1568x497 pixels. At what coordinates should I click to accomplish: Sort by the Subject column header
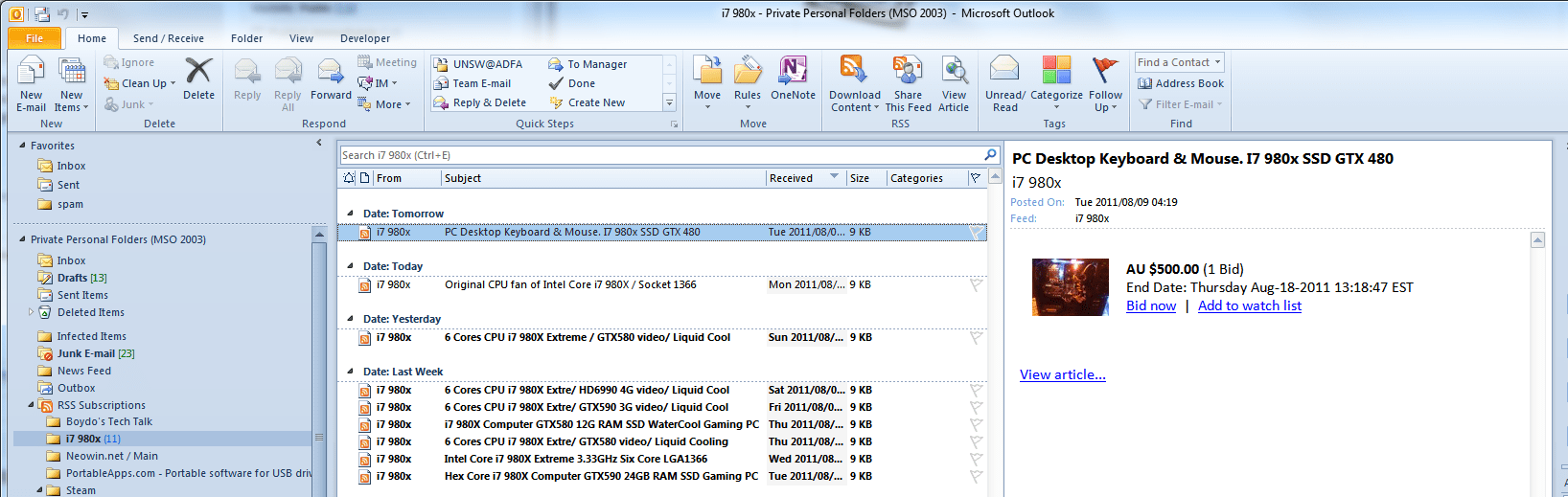point(604,178)
